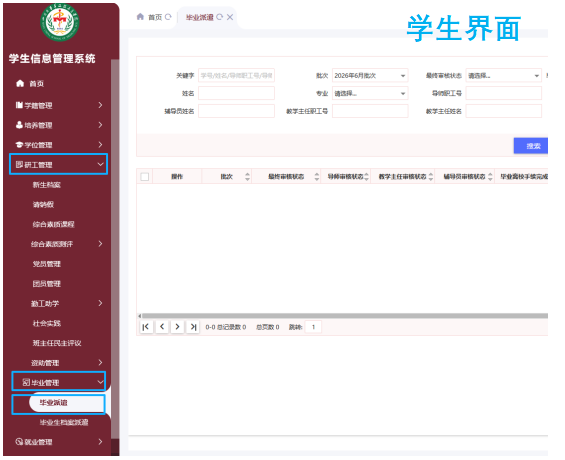Go to previous page arrow in pagination
The image size is (565, 460).
point(162,327)
